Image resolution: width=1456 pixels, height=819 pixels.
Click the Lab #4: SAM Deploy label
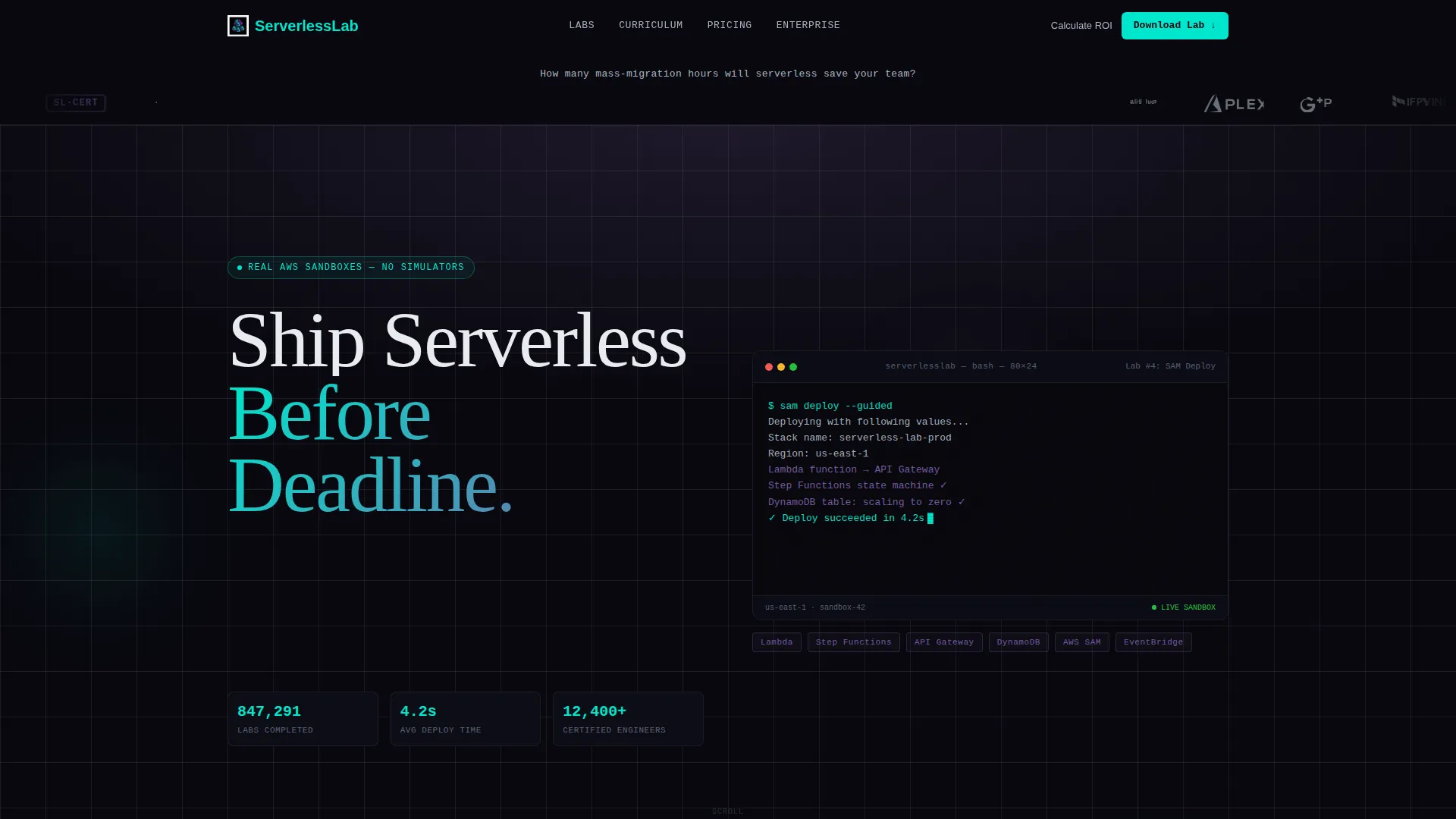(x=1170, y=366)
